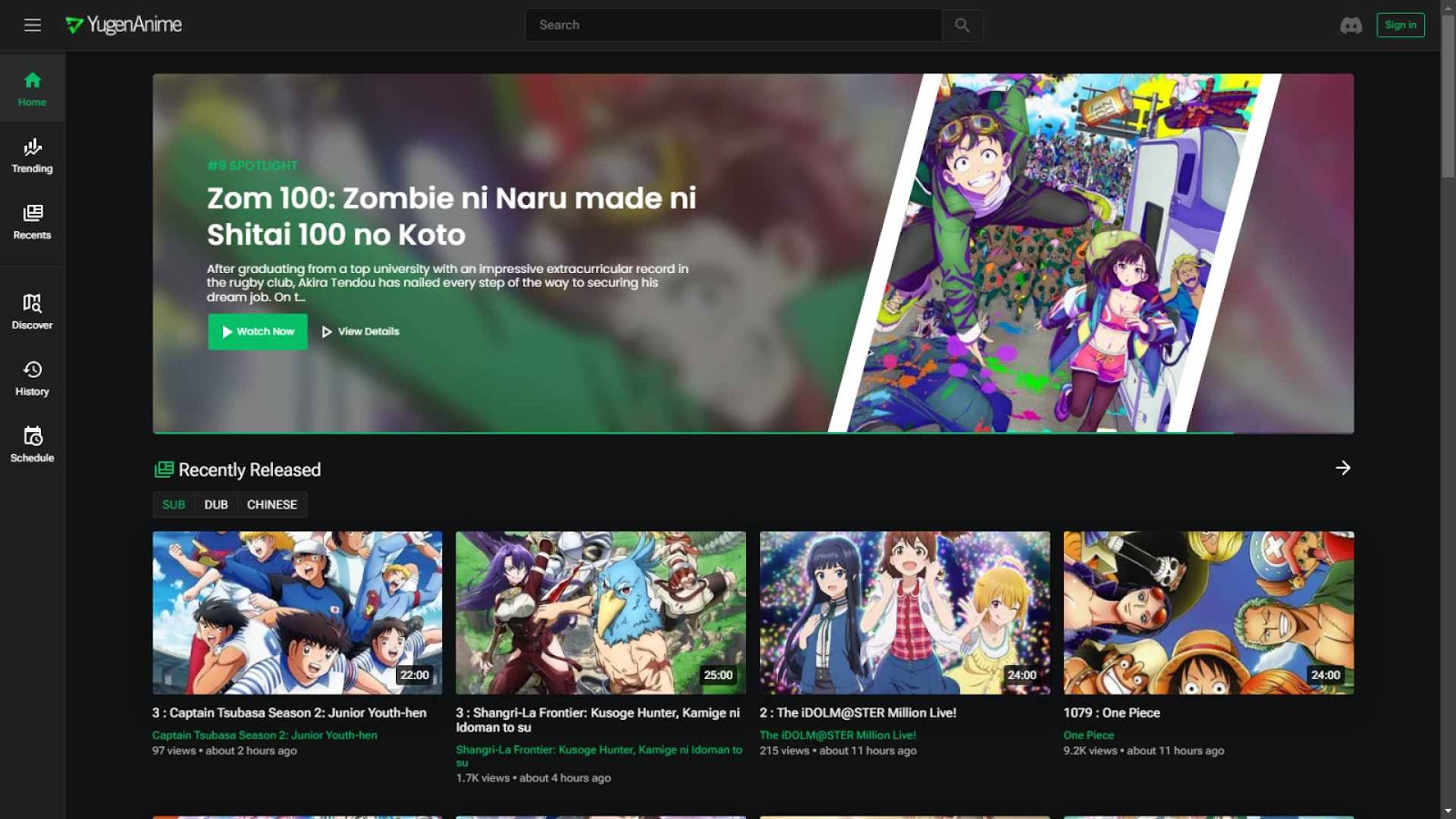Click '3 : Shangri-La Frontier' episode title
1456x819 pixels.
pyautogui.click(x=598, y=720)
